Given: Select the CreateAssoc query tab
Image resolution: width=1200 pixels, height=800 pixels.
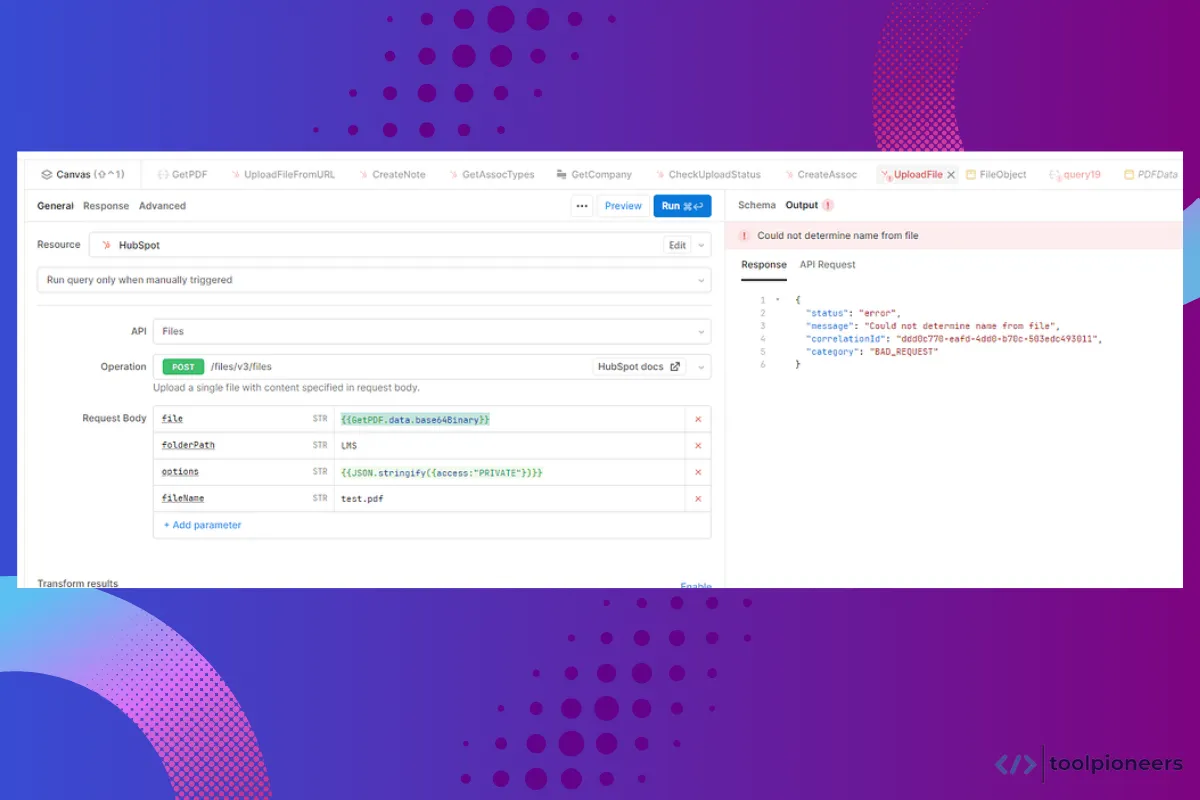Looking at the screenshot, I should tap(820, 174).
